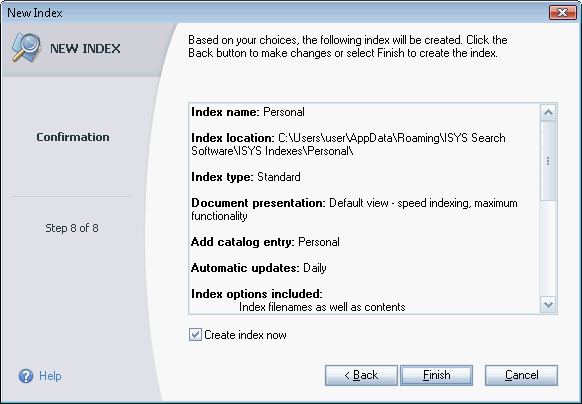
Task: Click the Finish button
Action: coord(436,375)
